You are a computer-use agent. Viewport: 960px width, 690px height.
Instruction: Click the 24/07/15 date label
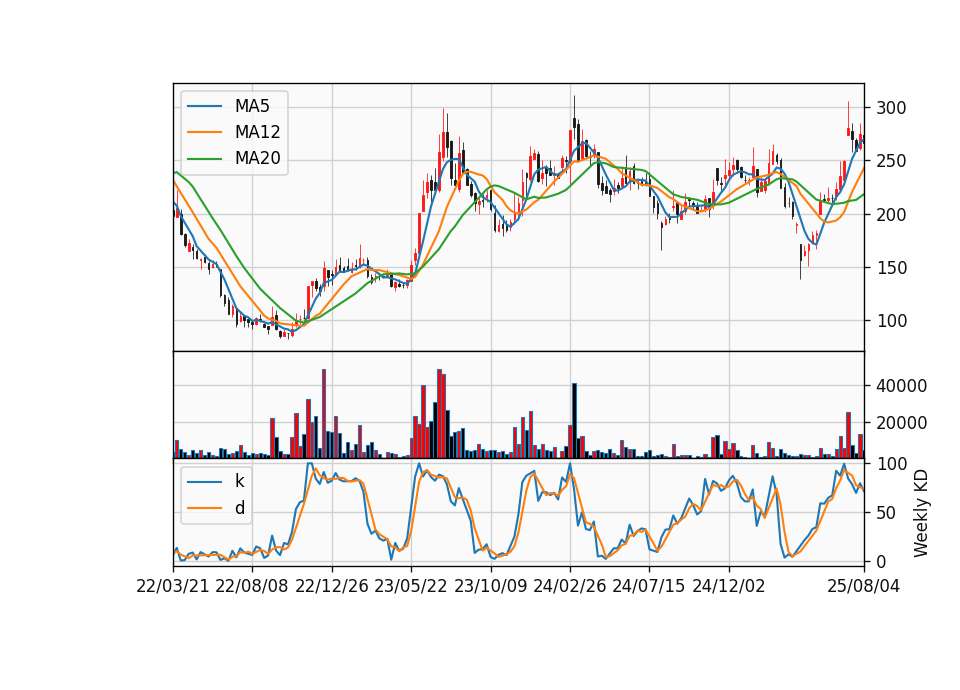tap(648, 586)
